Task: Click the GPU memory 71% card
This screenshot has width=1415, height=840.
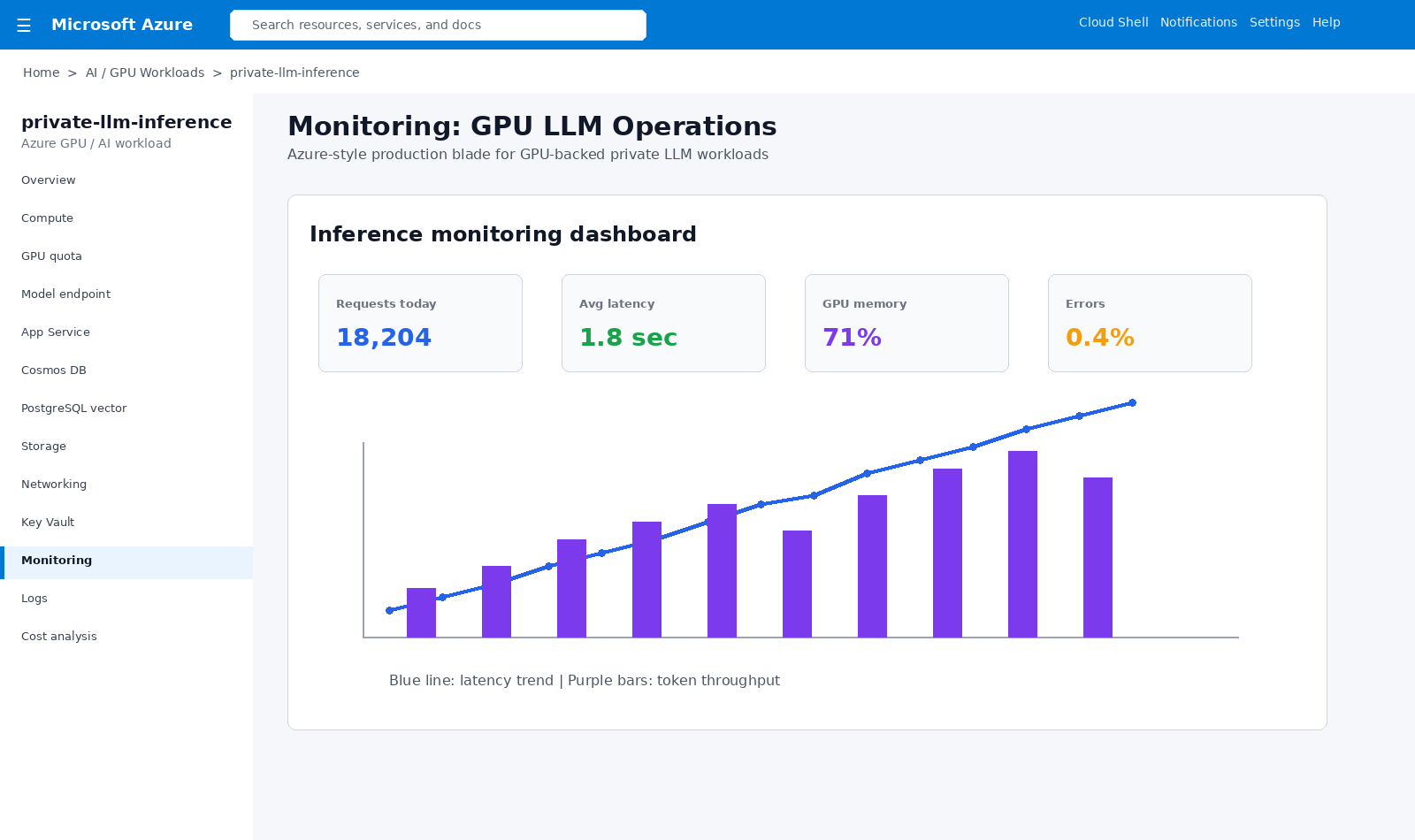Action: [x=906, y=323]
